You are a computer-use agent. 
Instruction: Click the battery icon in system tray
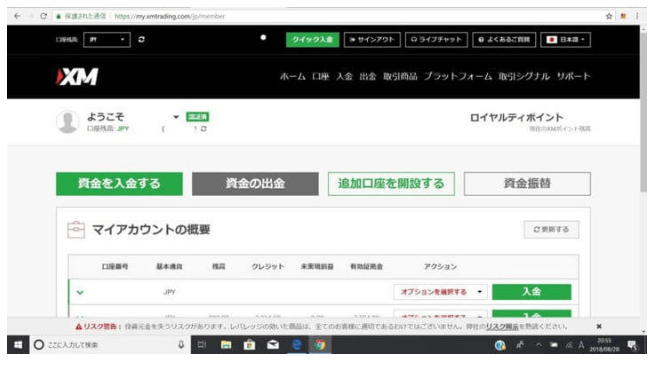(554, 345)
